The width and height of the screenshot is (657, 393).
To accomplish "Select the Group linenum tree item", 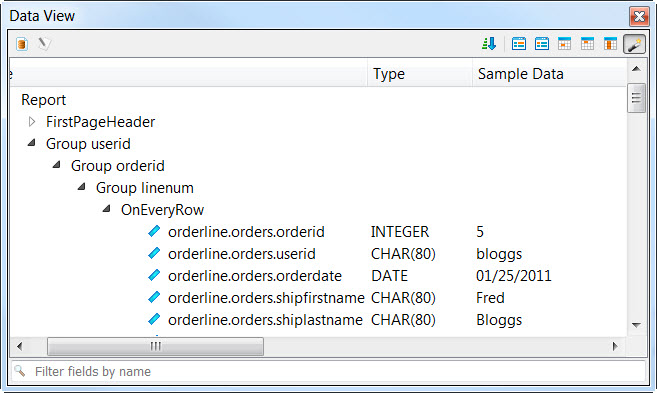I will coord(145,188).
